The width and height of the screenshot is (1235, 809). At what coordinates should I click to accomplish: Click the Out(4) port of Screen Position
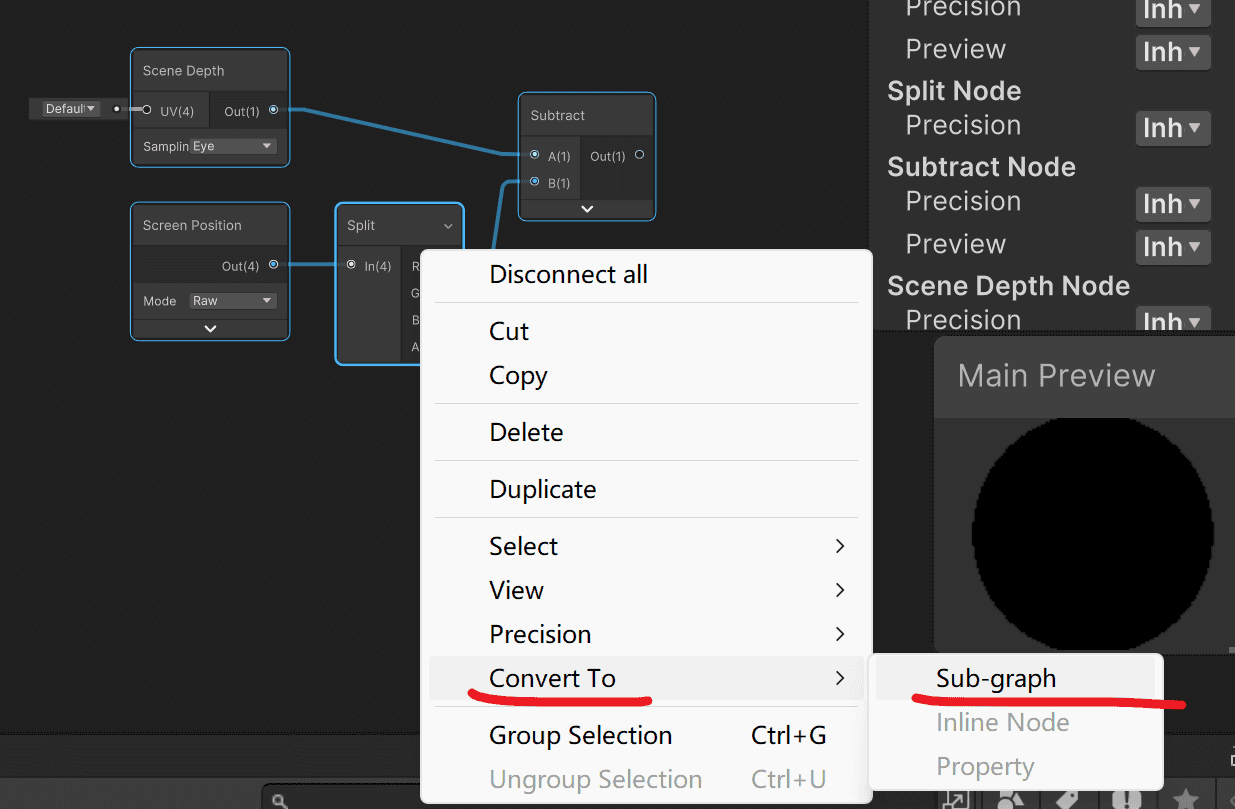click(273, 265)
